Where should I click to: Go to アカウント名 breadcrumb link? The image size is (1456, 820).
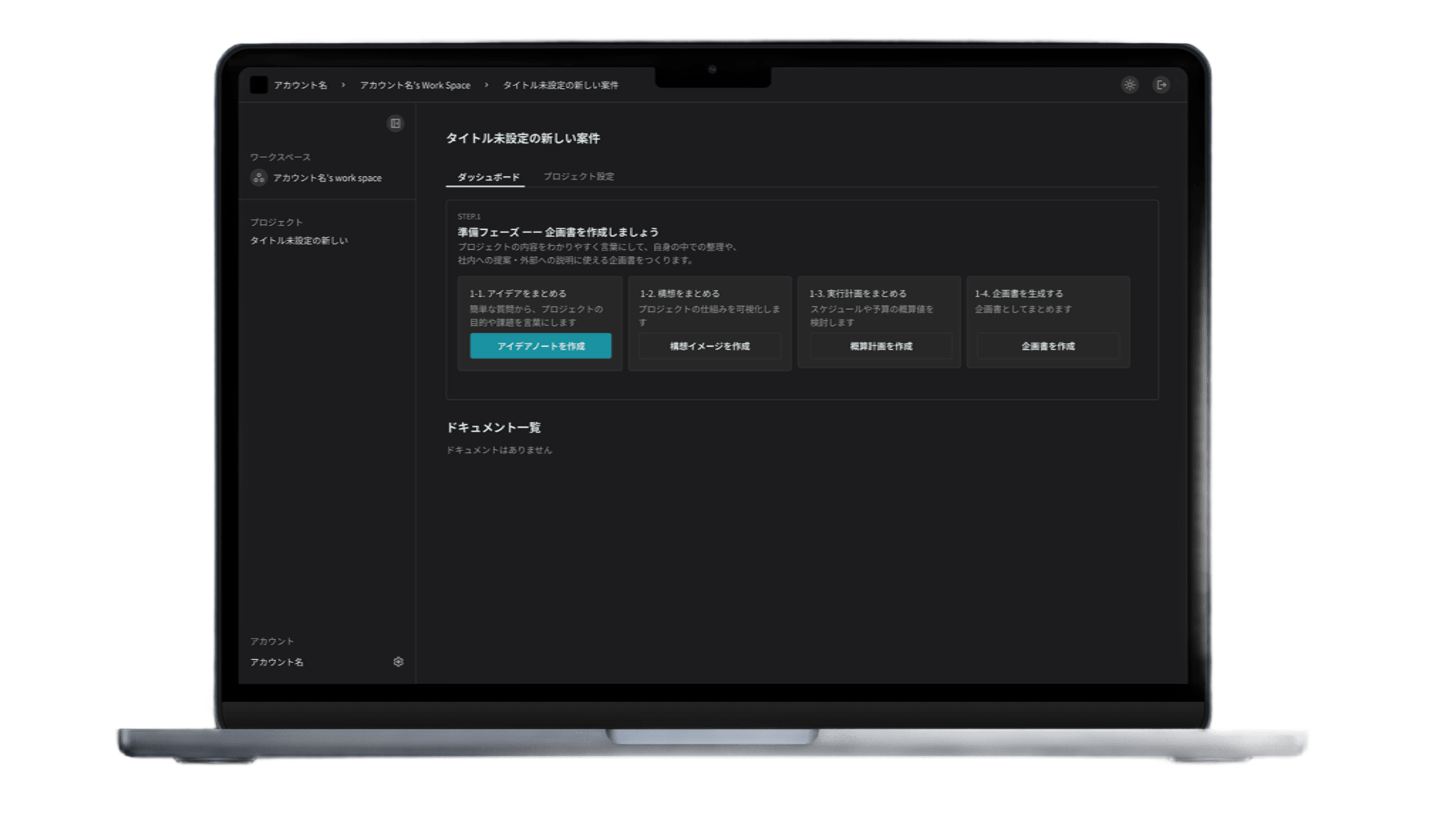click(300, 85)
